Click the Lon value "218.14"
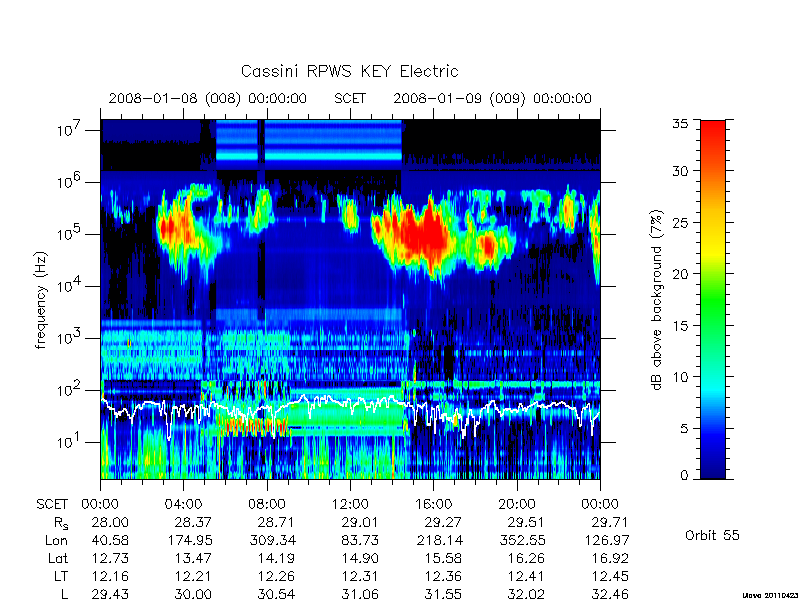 pyautogui.click(x=439, y=540)
